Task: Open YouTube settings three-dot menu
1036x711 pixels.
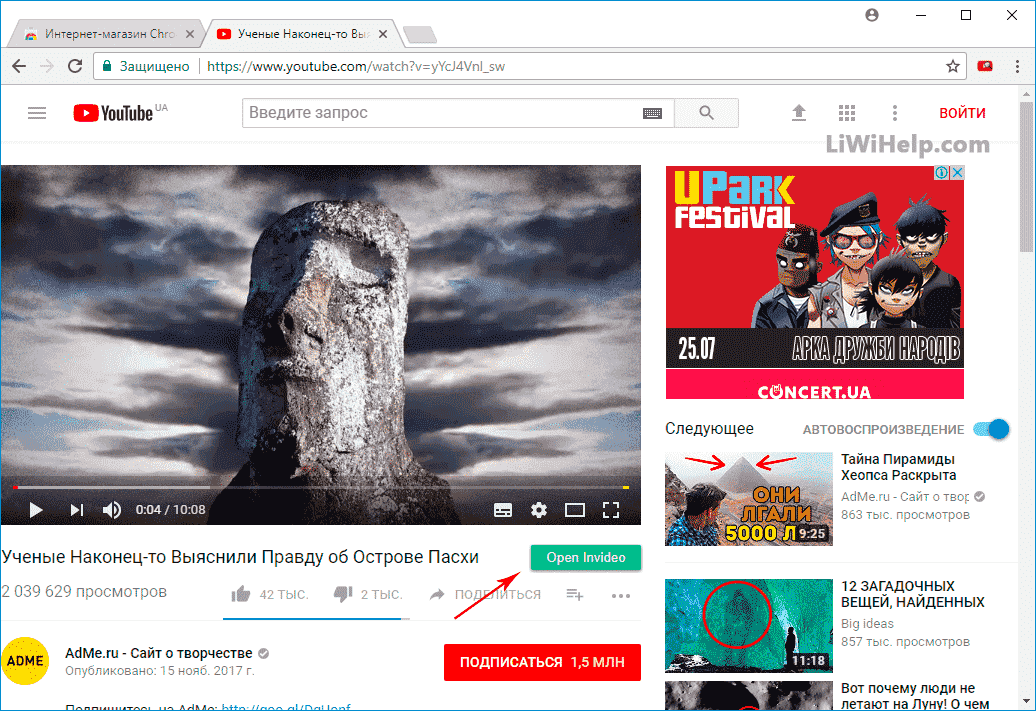Action: tap(895, 113)
